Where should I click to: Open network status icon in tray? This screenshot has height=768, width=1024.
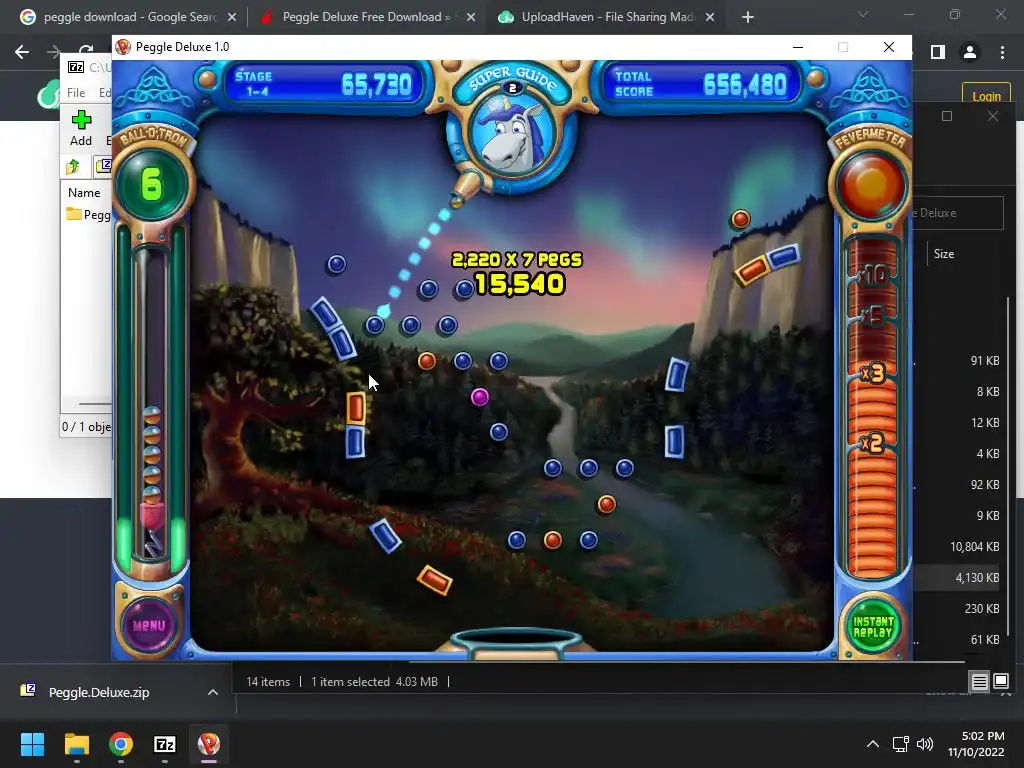pos(901,744)
